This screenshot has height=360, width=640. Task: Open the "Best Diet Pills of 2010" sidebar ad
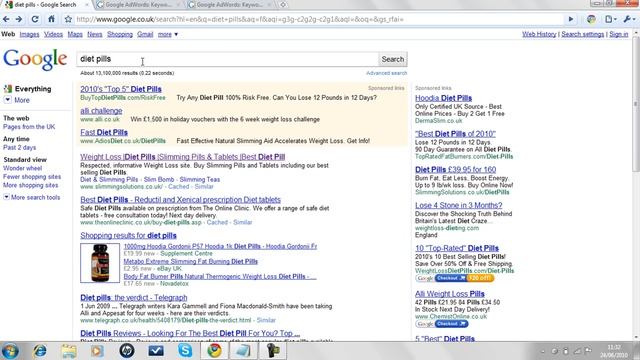(455, 134)
